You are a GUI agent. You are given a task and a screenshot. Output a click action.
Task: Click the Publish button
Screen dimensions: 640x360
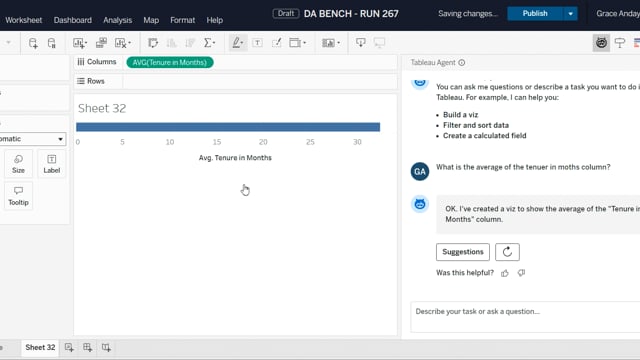tap(535, 13)
